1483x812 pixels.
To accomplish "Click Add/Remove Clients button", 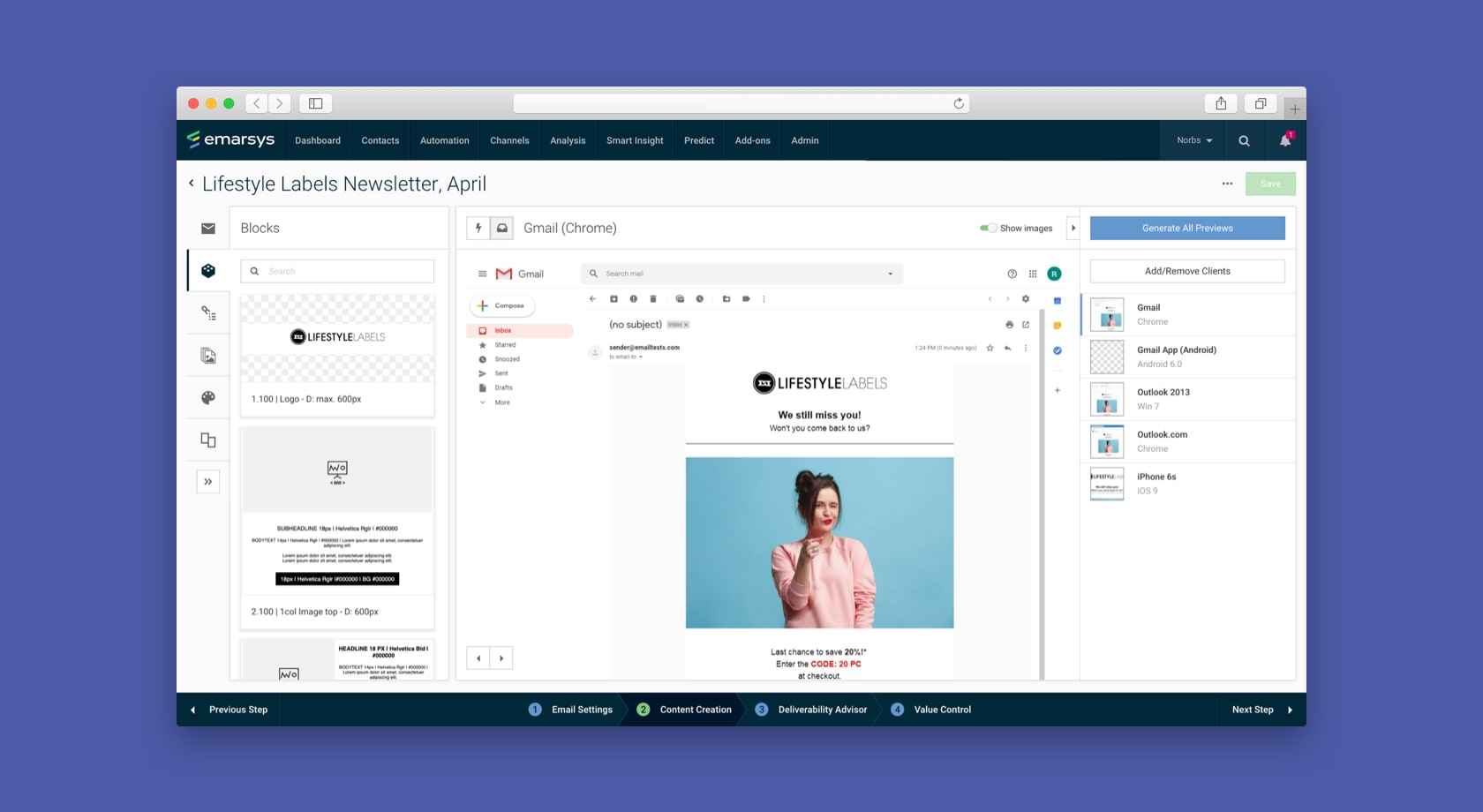I will point(1187,271).
